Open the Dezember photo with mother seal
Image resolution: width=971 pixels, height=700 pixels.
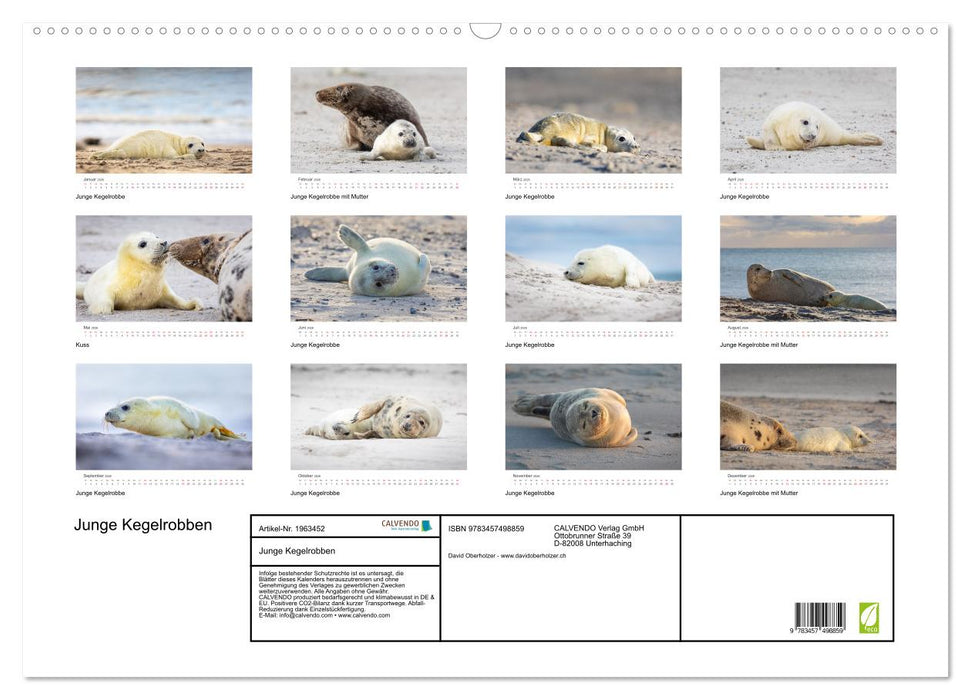(x=807, y=416)
